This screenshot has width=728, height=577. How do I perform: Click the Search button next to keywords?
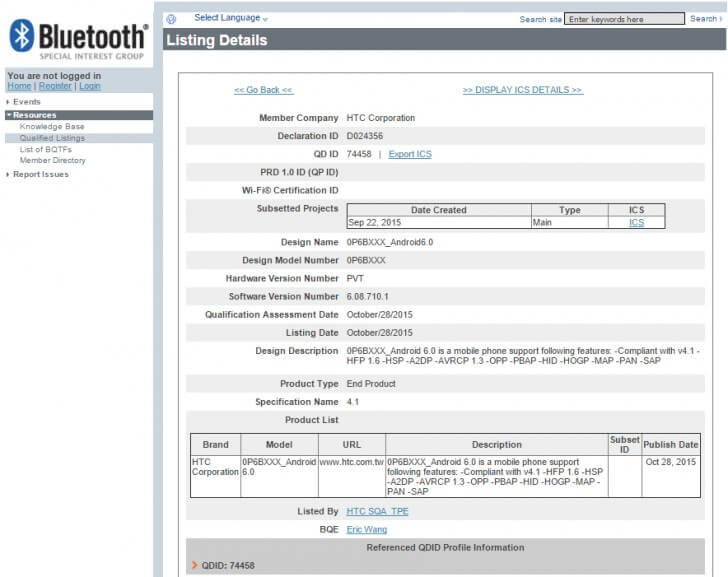[703, 19]
